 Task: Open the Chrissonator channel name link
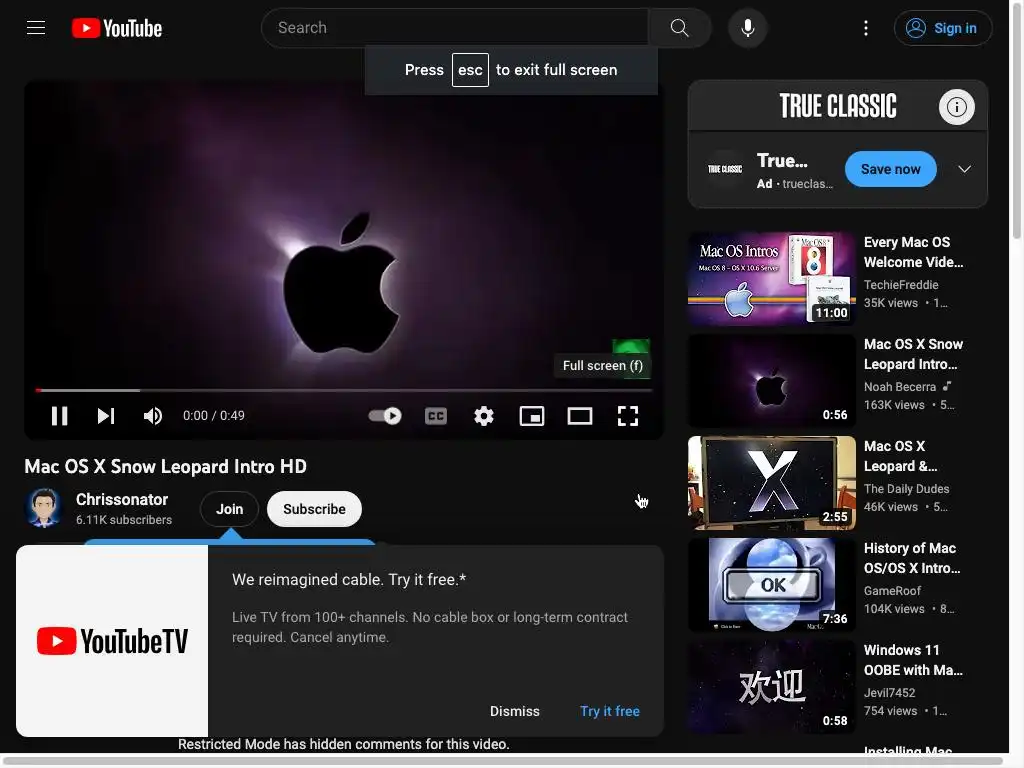[x=121, y=500]
